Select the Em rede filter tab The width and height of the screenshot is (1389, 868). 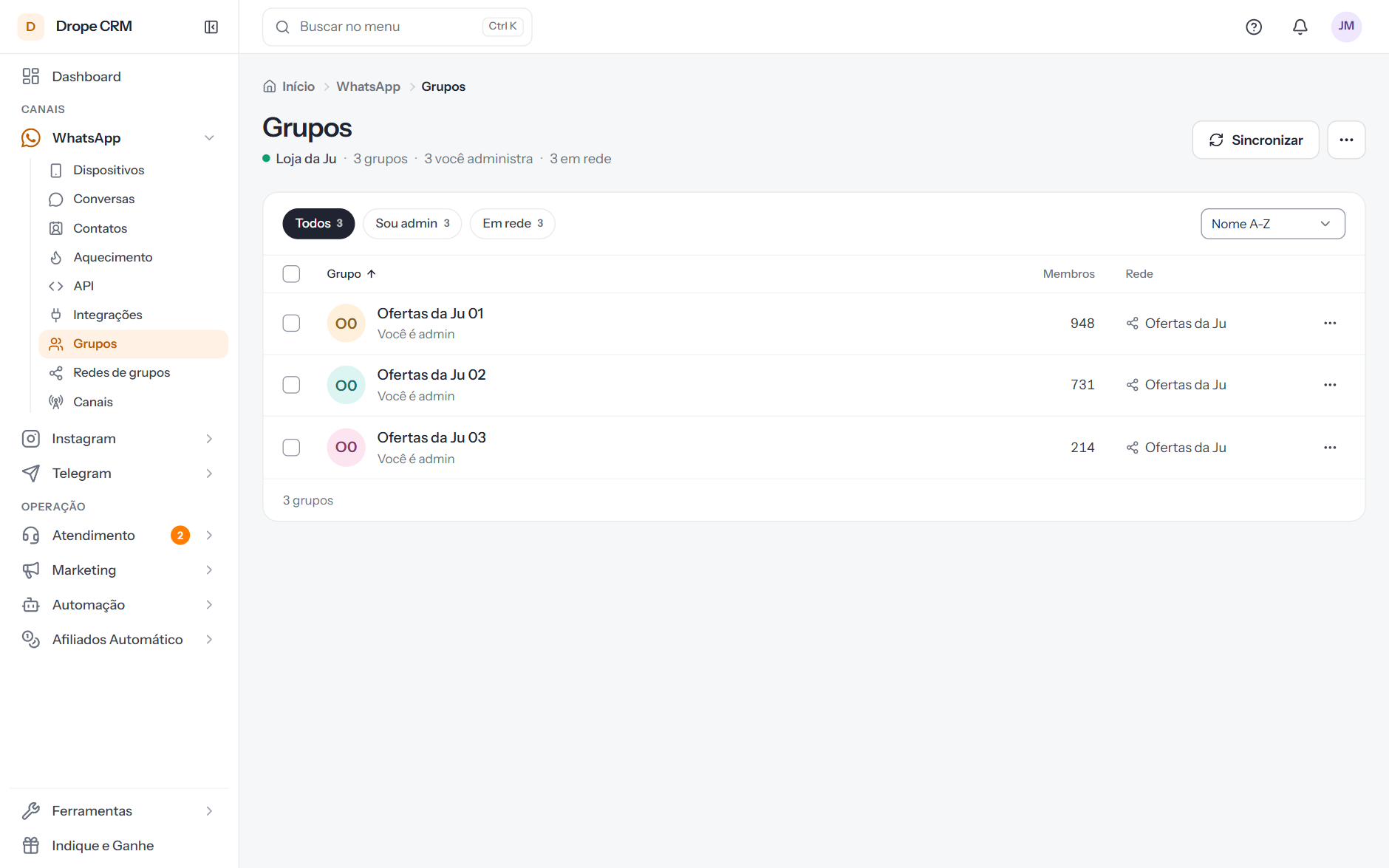coord(513,224)
